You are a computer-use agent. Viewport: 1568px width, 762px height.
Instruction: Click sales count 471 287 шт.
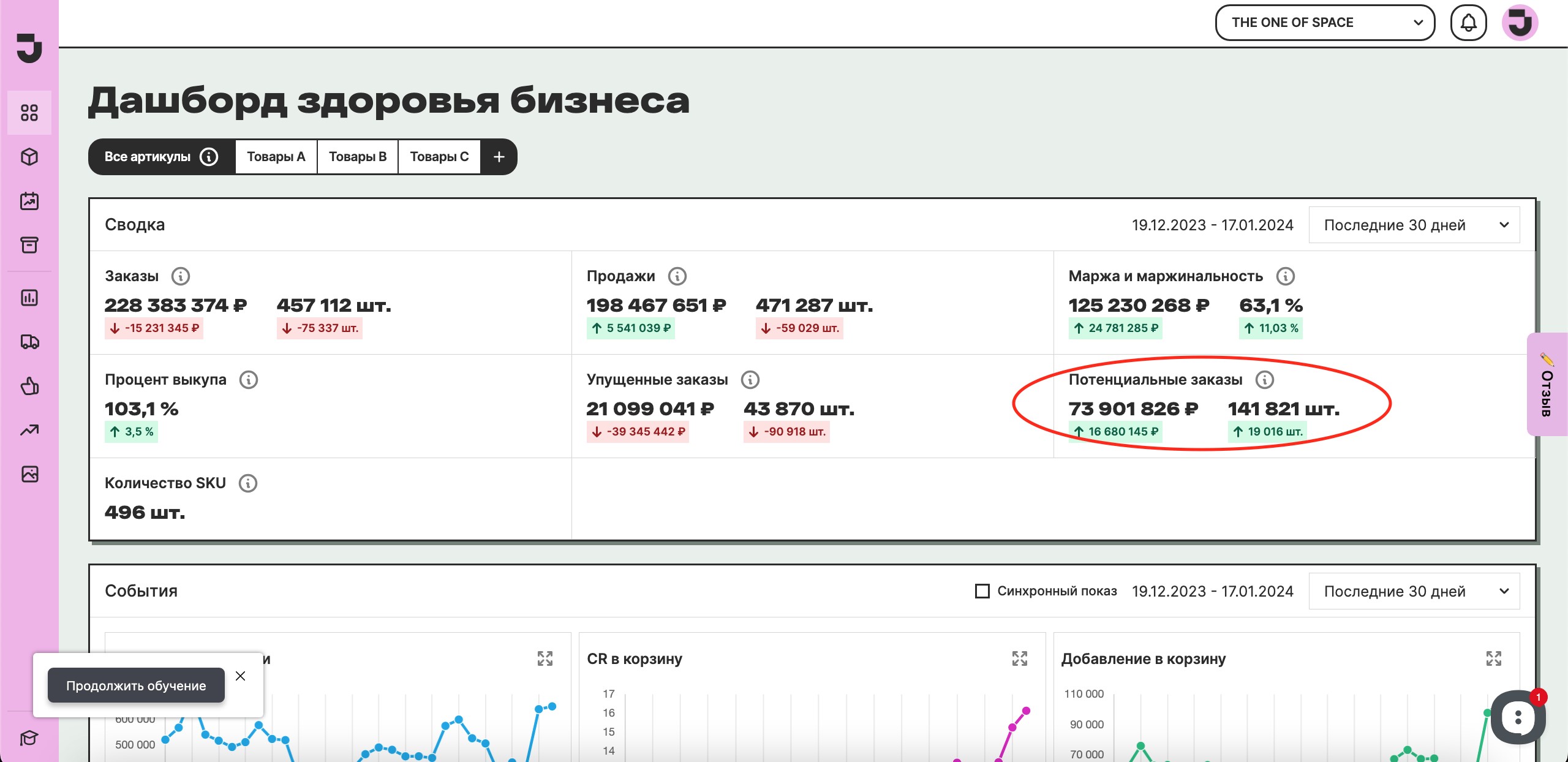point(815,305)
